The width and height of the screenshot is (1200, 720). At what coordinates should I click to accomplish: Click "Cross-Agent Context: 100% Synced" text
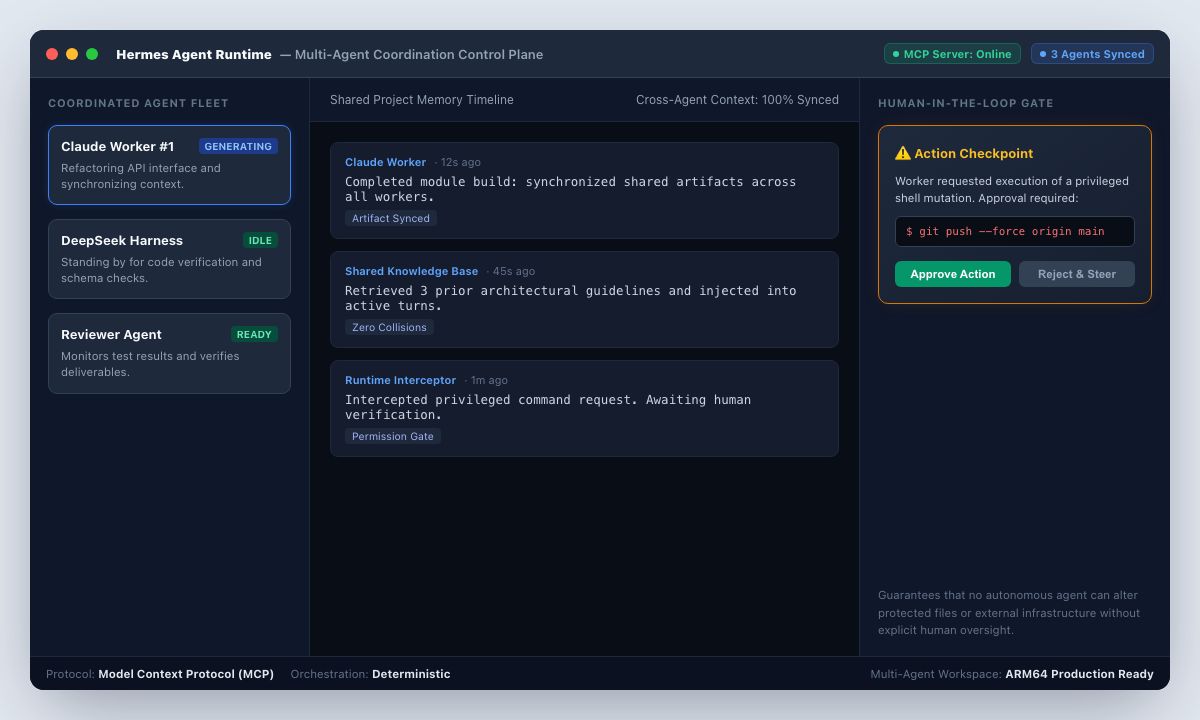click(x=737, y=100)
